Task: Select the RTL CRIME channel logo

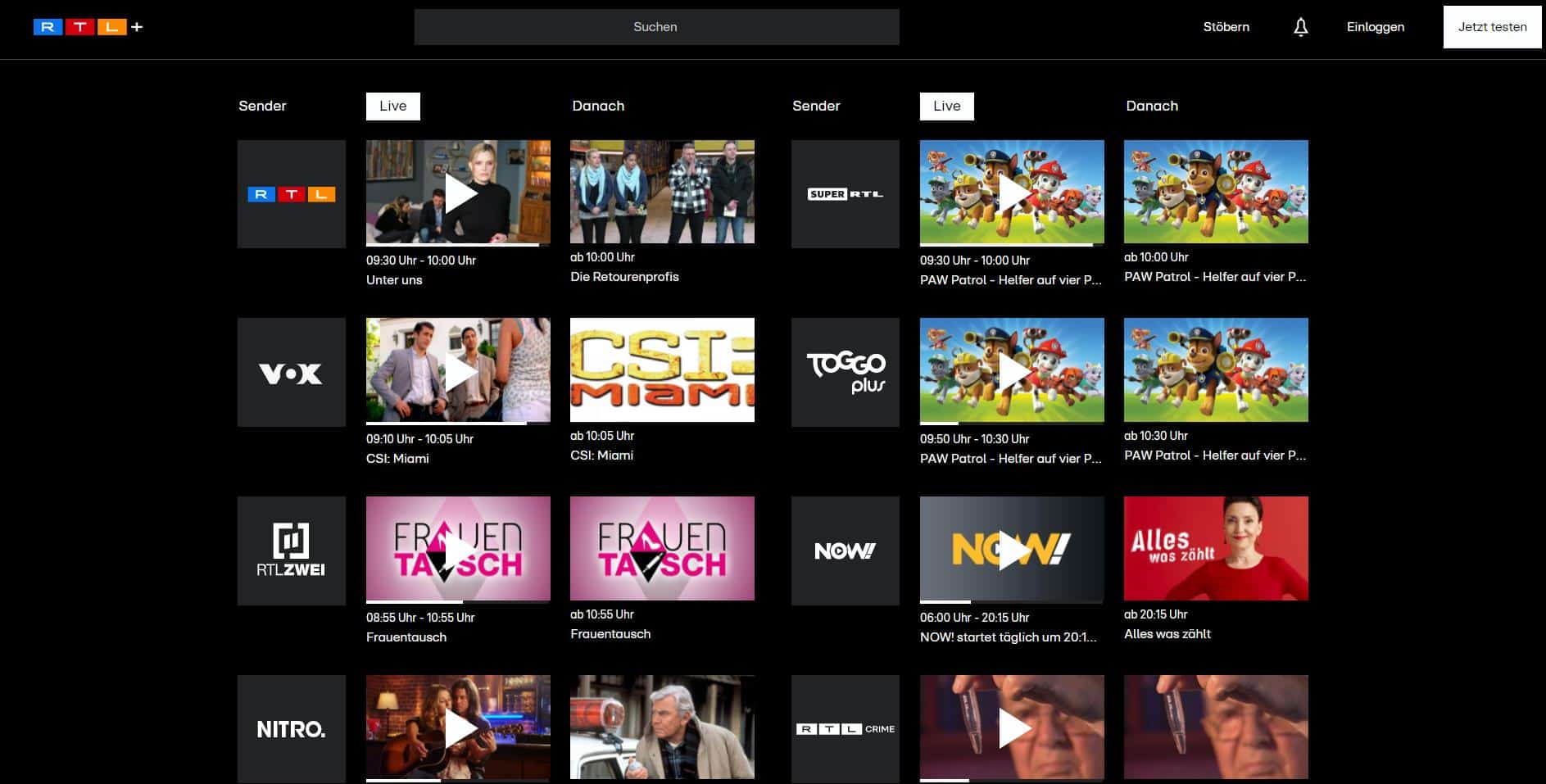Action: (846, 729)
